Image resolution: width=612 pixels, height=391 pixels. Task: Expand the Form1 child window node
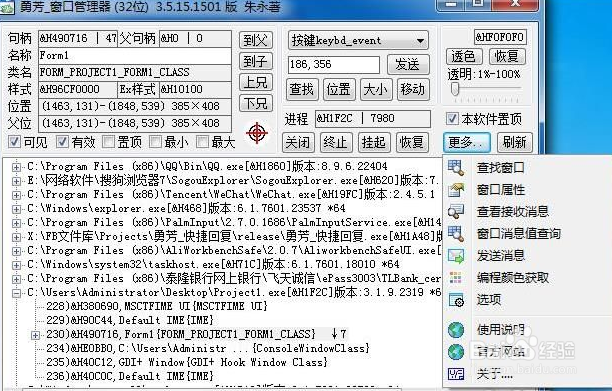pyautogui.click(x=35, y=335)
